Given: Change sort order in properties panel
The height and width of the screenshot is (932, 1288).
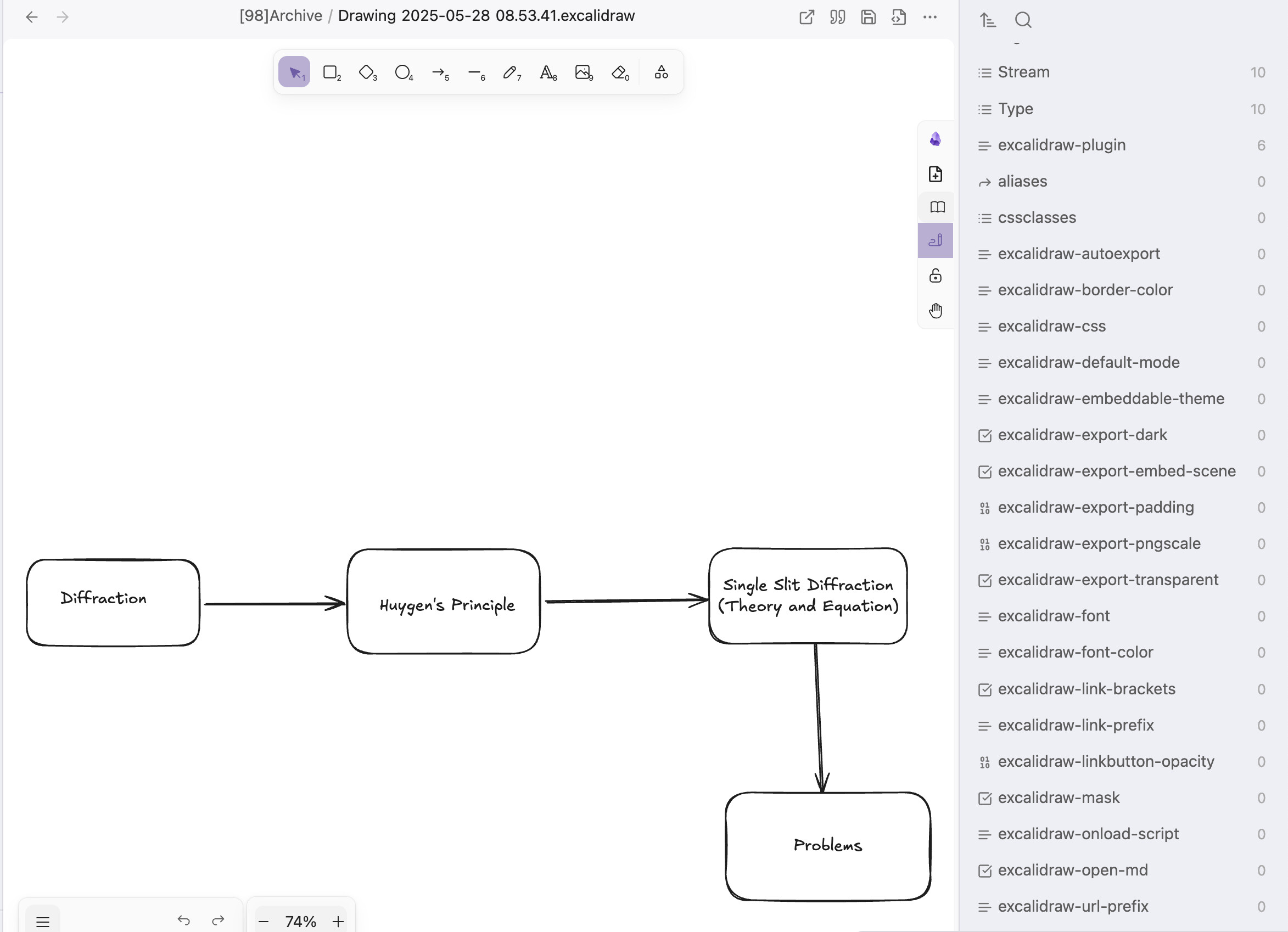Looking at the screenshot, I should pos(988,20).
